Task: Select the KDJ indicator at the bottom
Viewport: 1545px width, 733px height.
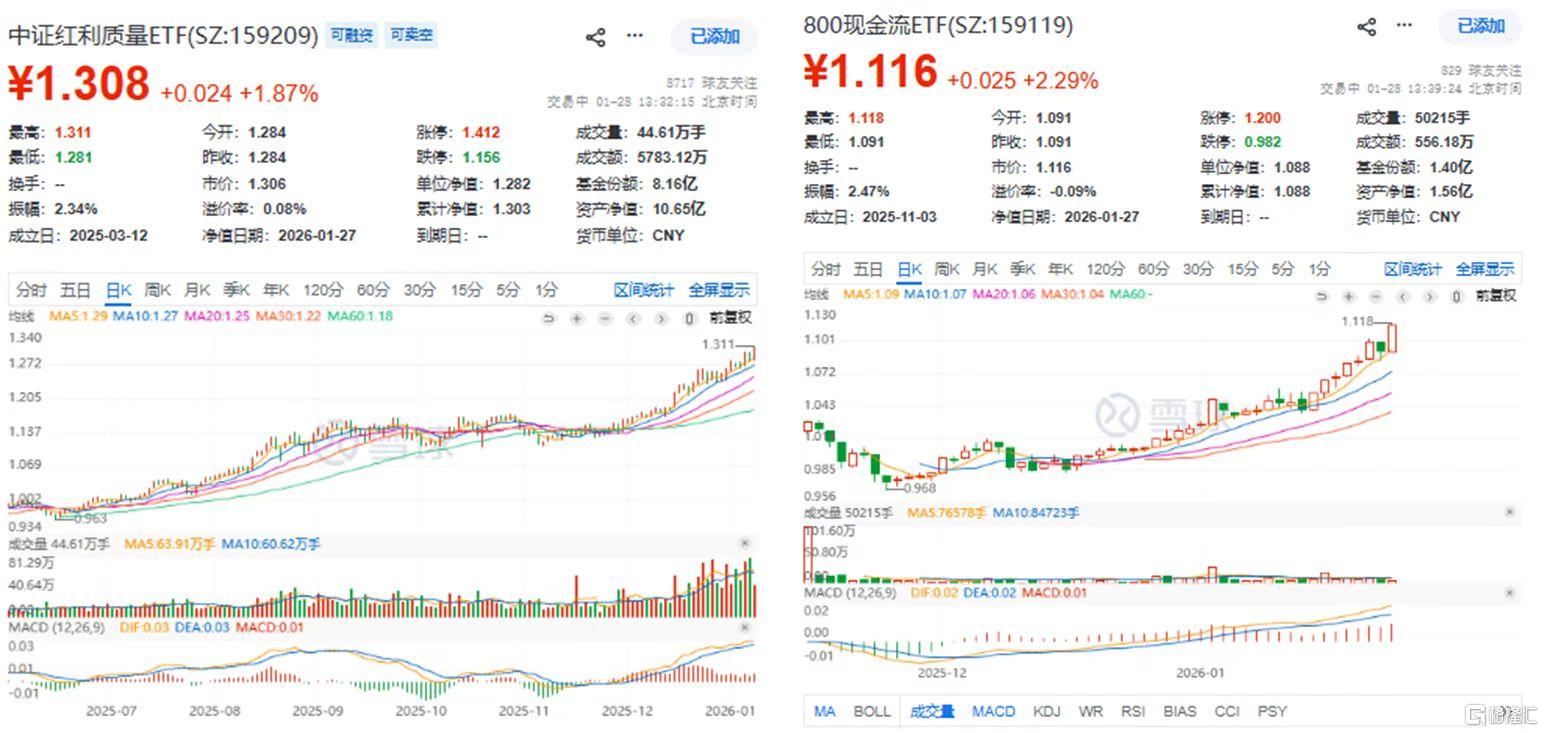Action: 1046,711
